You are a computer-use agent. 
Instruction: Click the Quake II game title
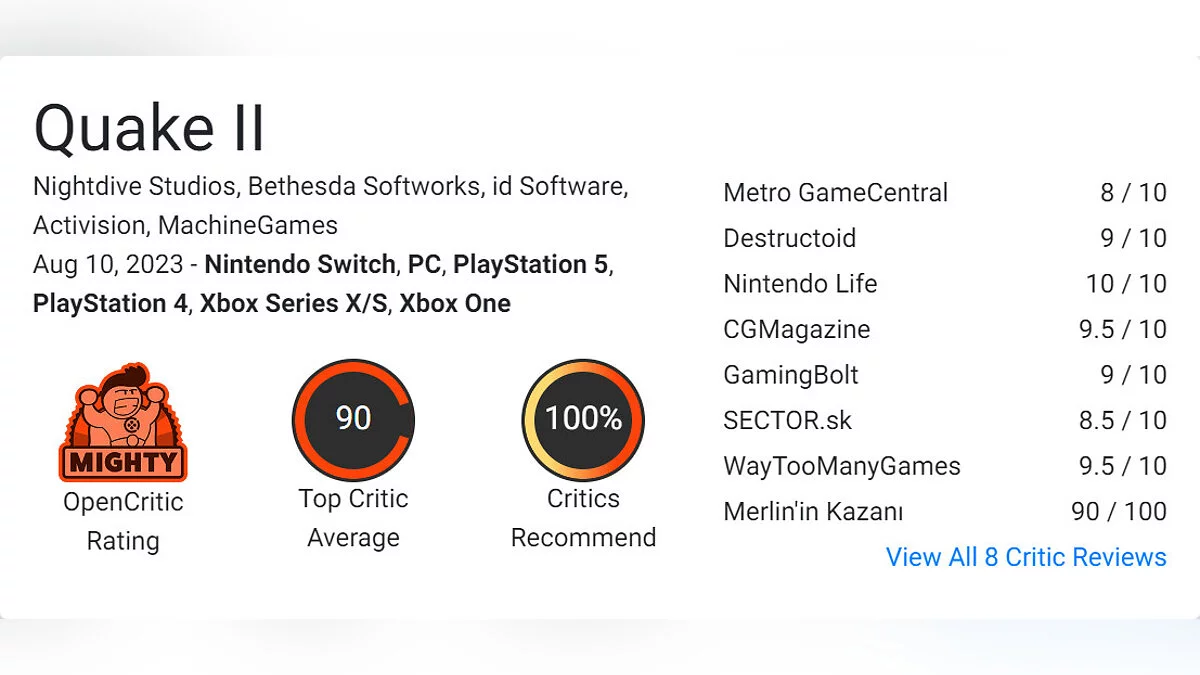[150, 127]
